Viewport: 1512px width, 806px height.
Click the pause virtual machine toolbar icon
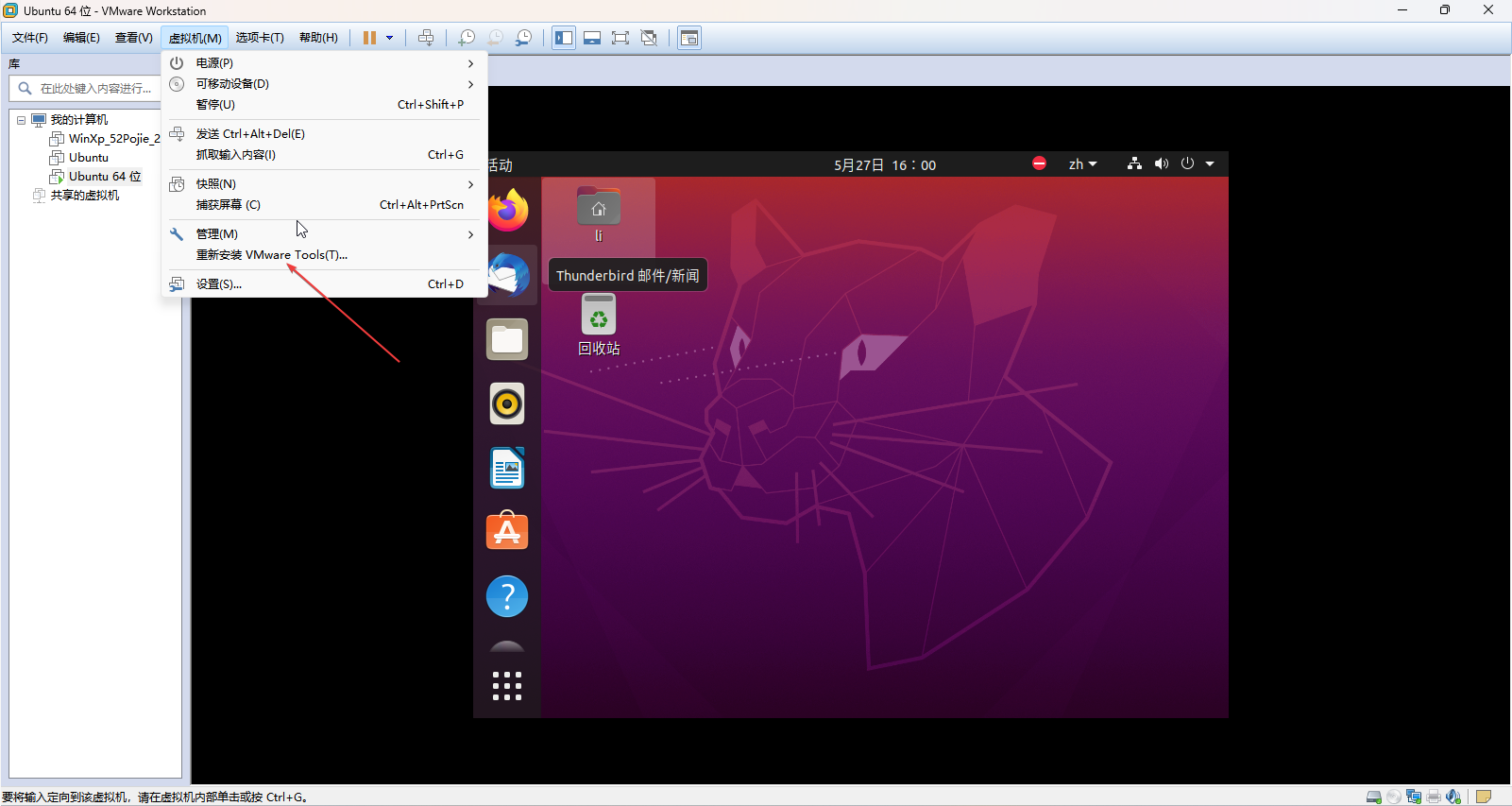(x=369, y=38)
